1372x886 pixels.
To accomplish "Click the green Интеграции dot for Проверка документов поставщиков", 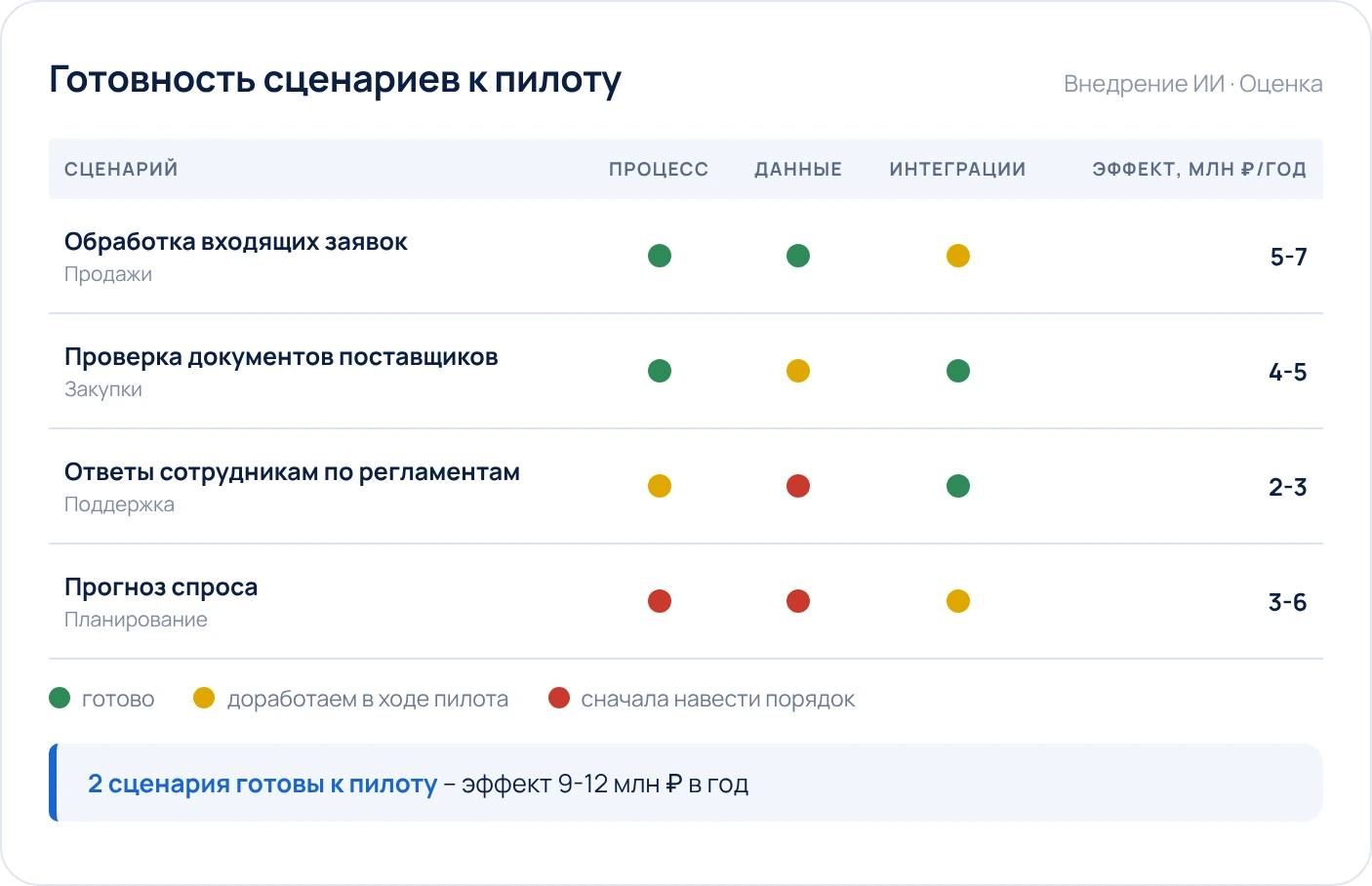I will (x=958, y=371).
